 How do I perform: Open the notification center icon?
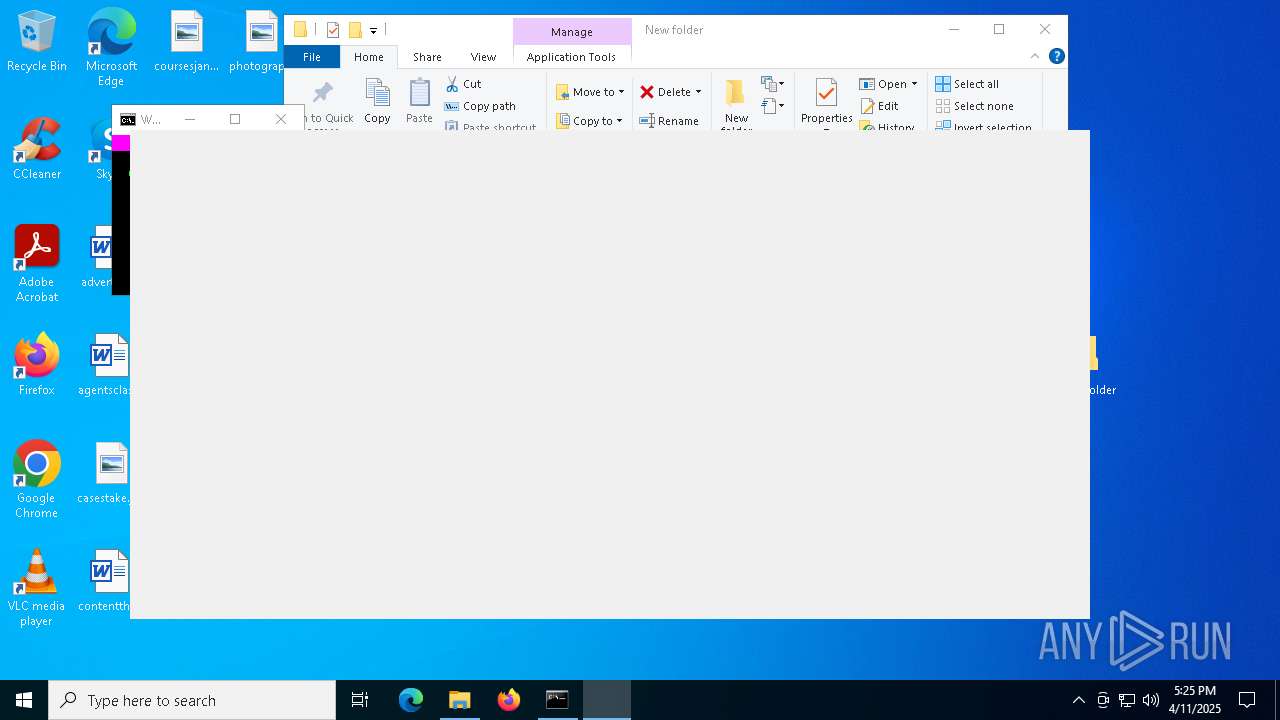[x=1247, y=700]
